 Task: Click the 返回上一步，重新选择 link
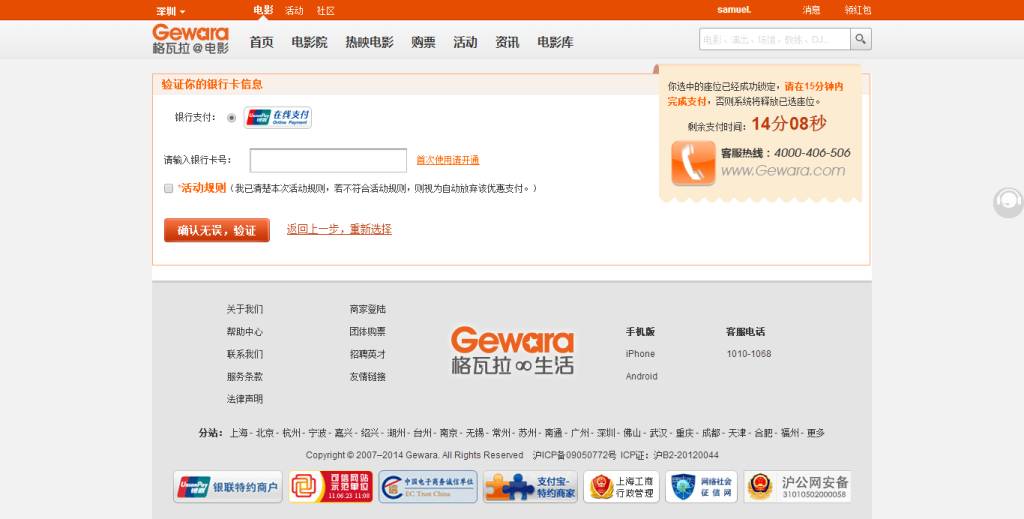pos(339,229)
